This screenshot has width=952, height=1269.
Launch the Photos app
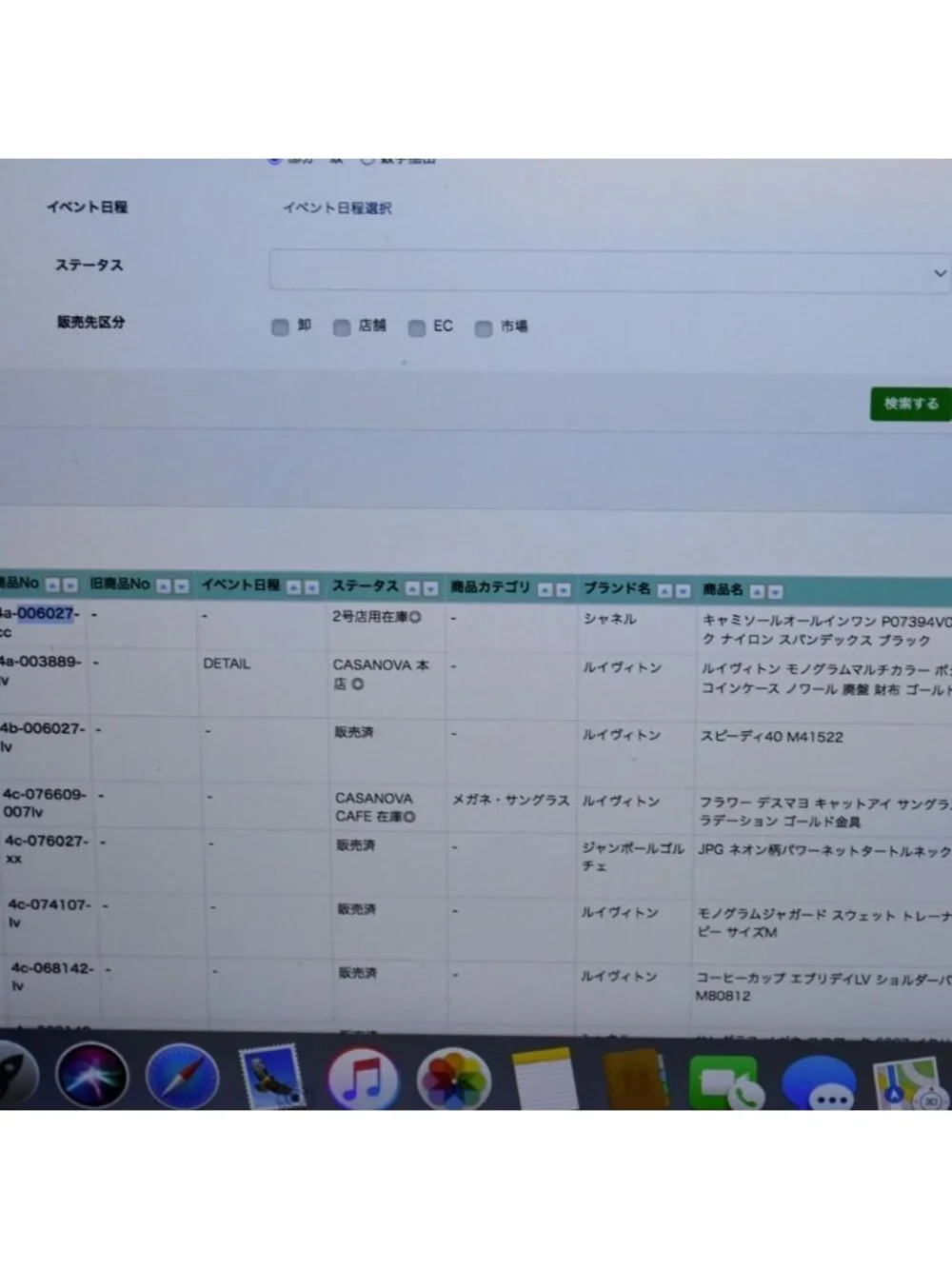(x=454, y=1081)
